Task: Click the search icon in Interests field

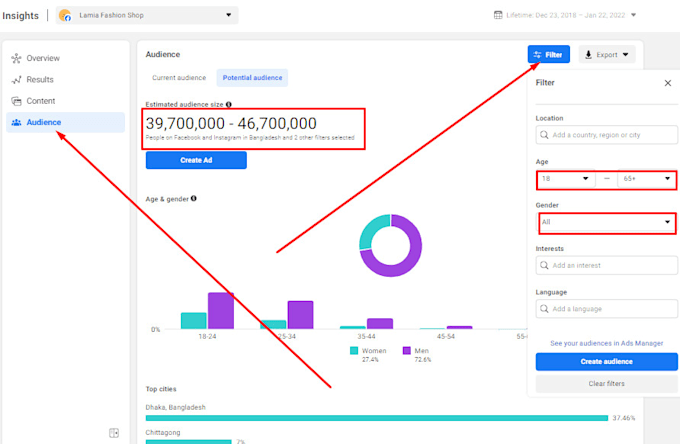Action: point(544,265)
